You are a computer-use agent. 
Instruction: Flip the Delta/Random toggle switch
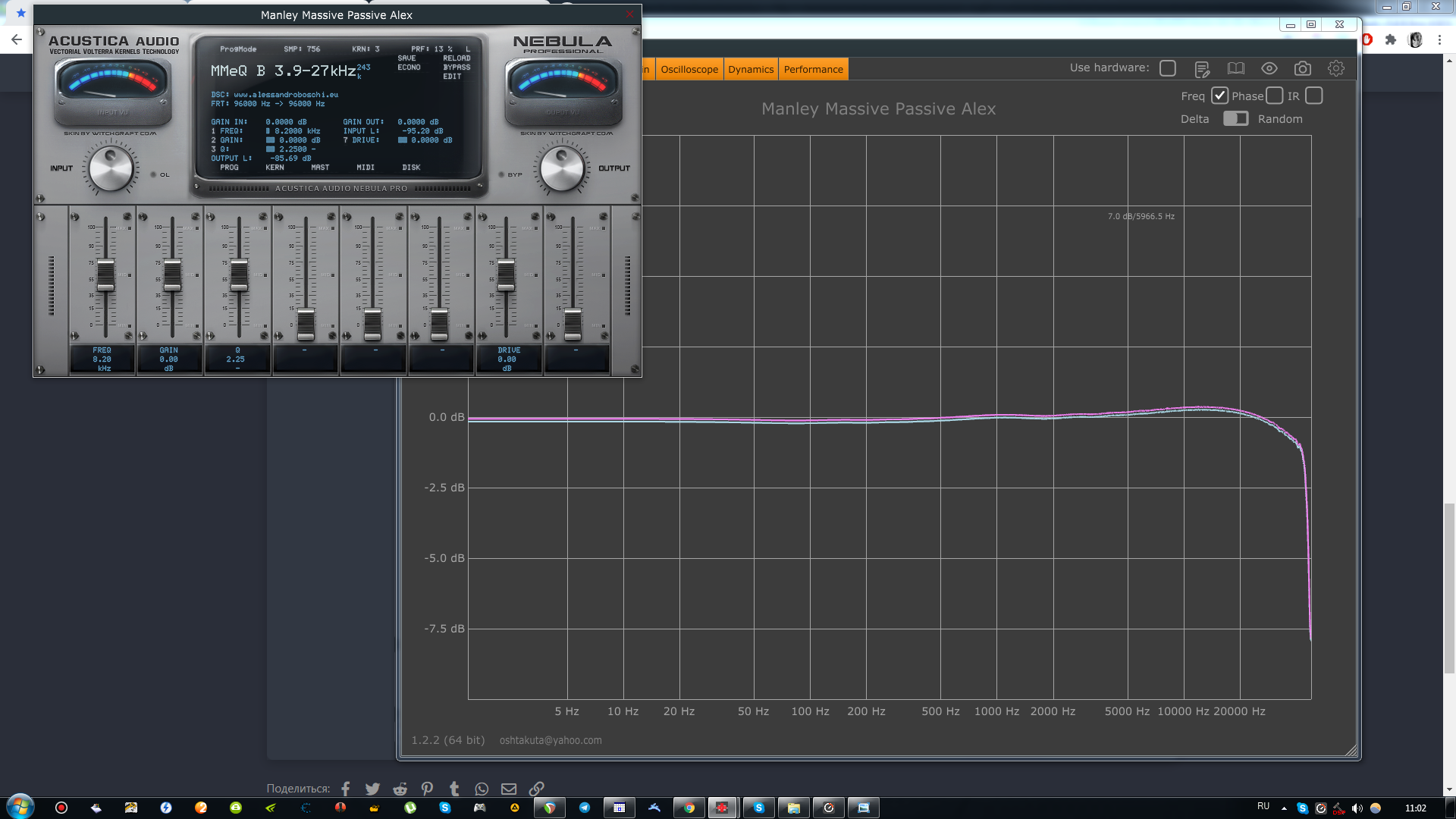(x=1235, y=118)
